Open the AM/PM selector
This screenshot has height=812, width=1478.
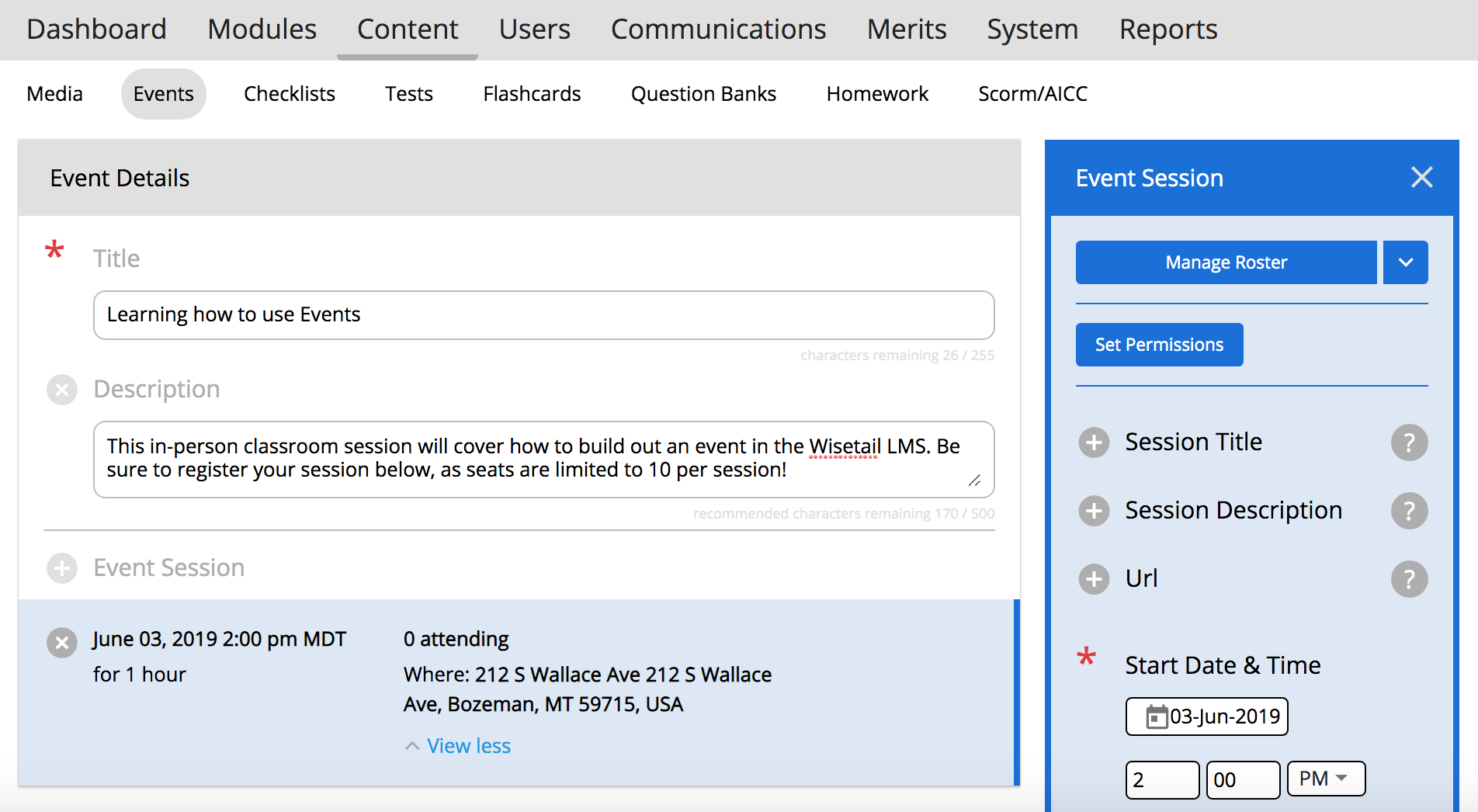coord(1326,779)
